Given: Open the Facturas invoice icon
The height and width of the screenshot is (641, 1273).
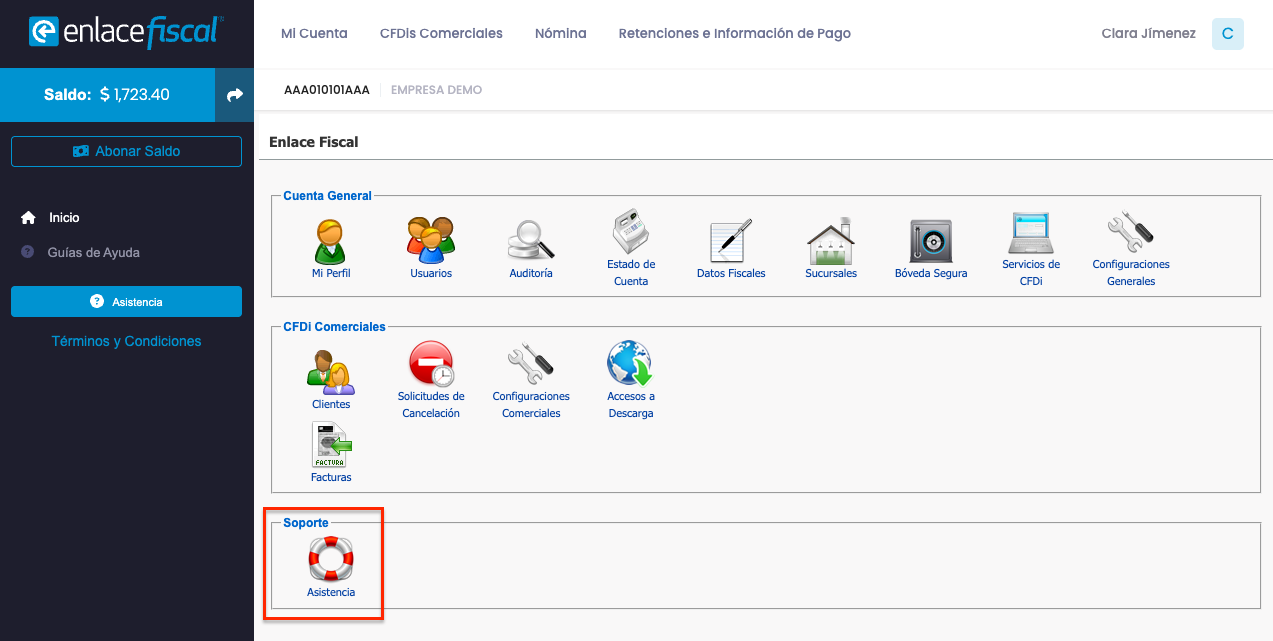Looking at the screenshot, I should [331, 445].
